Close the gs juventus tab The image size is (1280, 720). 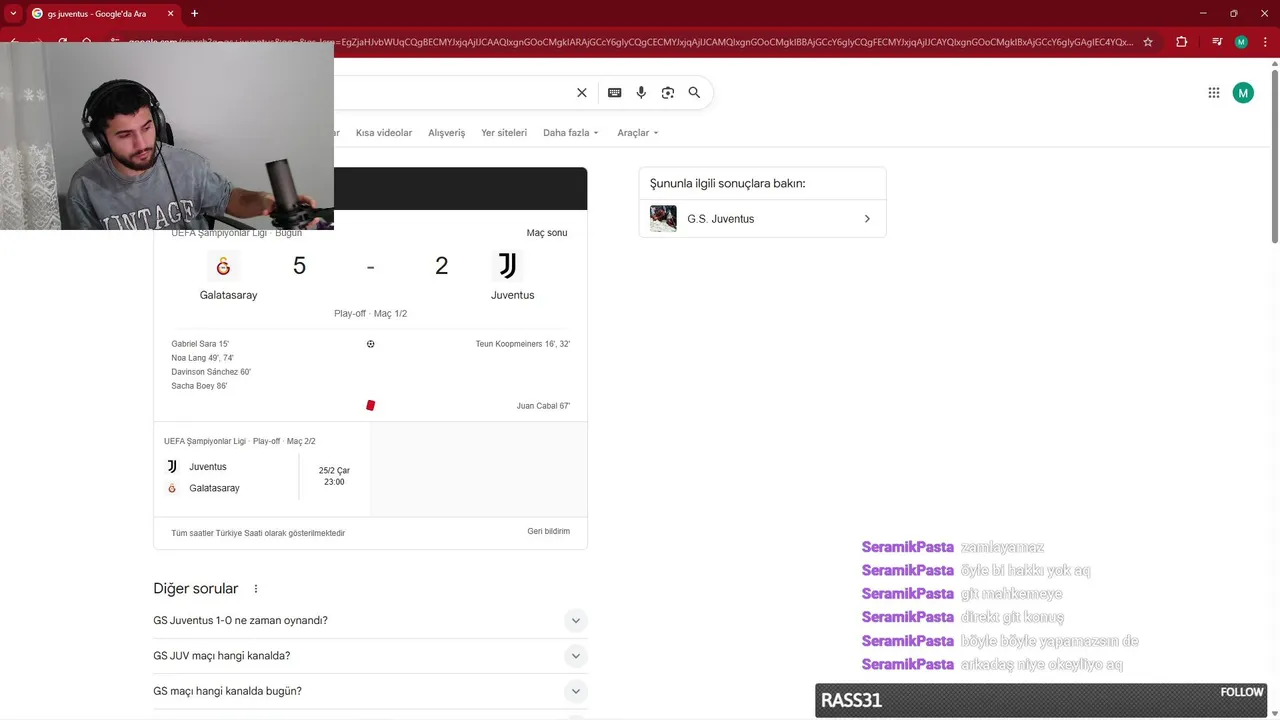click(x=171, y=14)
